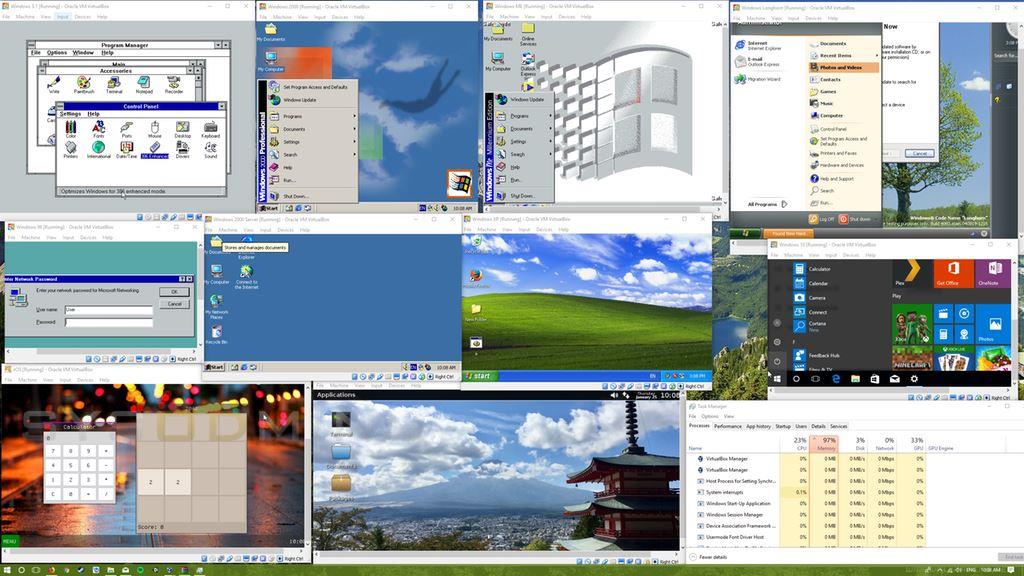Open Notepad icon in Windows 3.1 Accessories
The height and width of the screenshot is (576, 1024).
click(144, 84)
